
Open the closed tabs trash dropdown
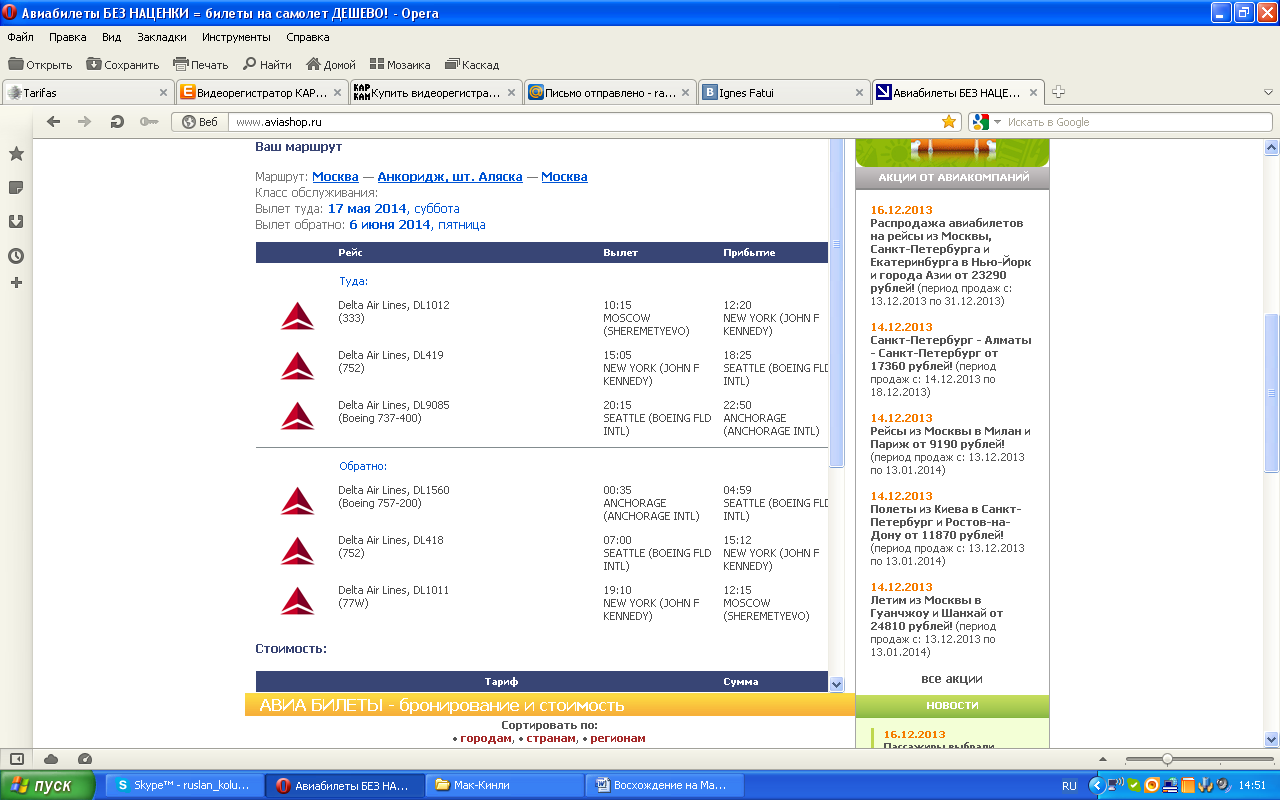[x=1268, y=92]
